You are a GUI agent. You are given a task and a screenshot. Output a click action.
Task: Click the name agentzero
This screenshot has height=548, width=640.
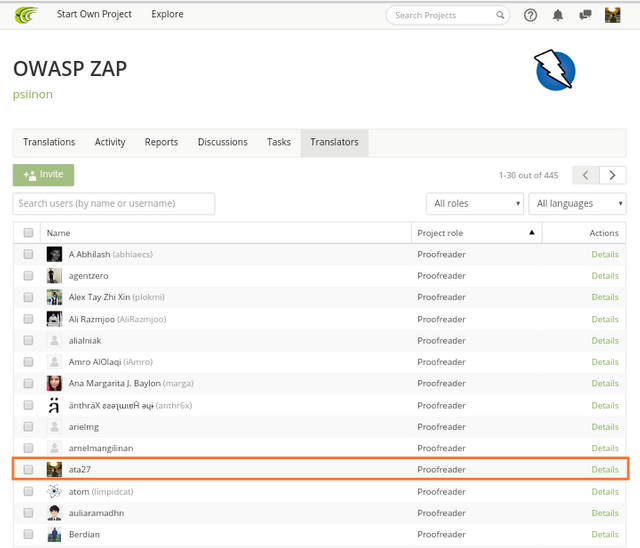89,276
